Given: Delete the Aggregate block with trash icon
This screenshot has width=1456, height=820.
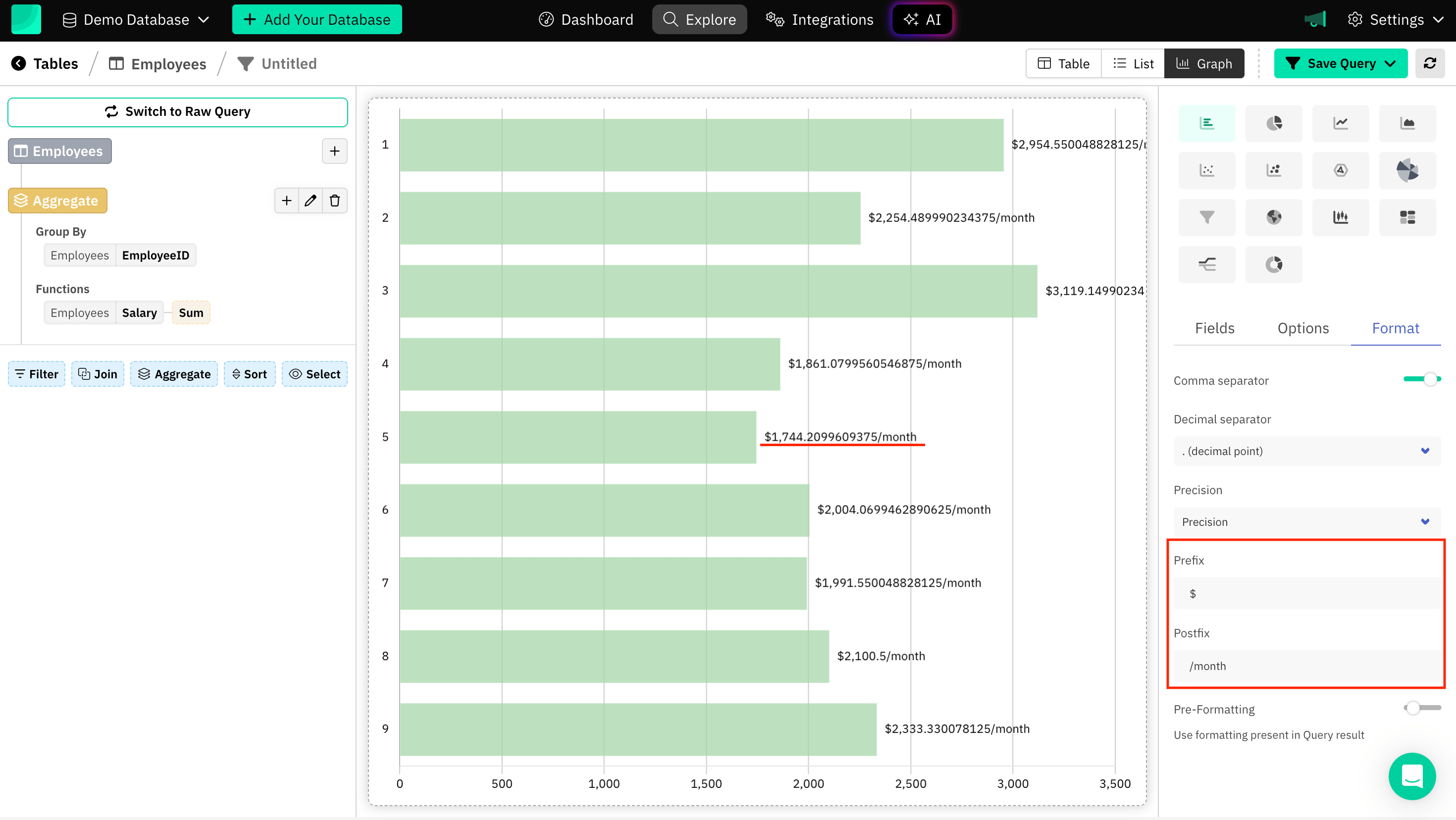Looking at the screenshot, I should click(x=335, y=200).
